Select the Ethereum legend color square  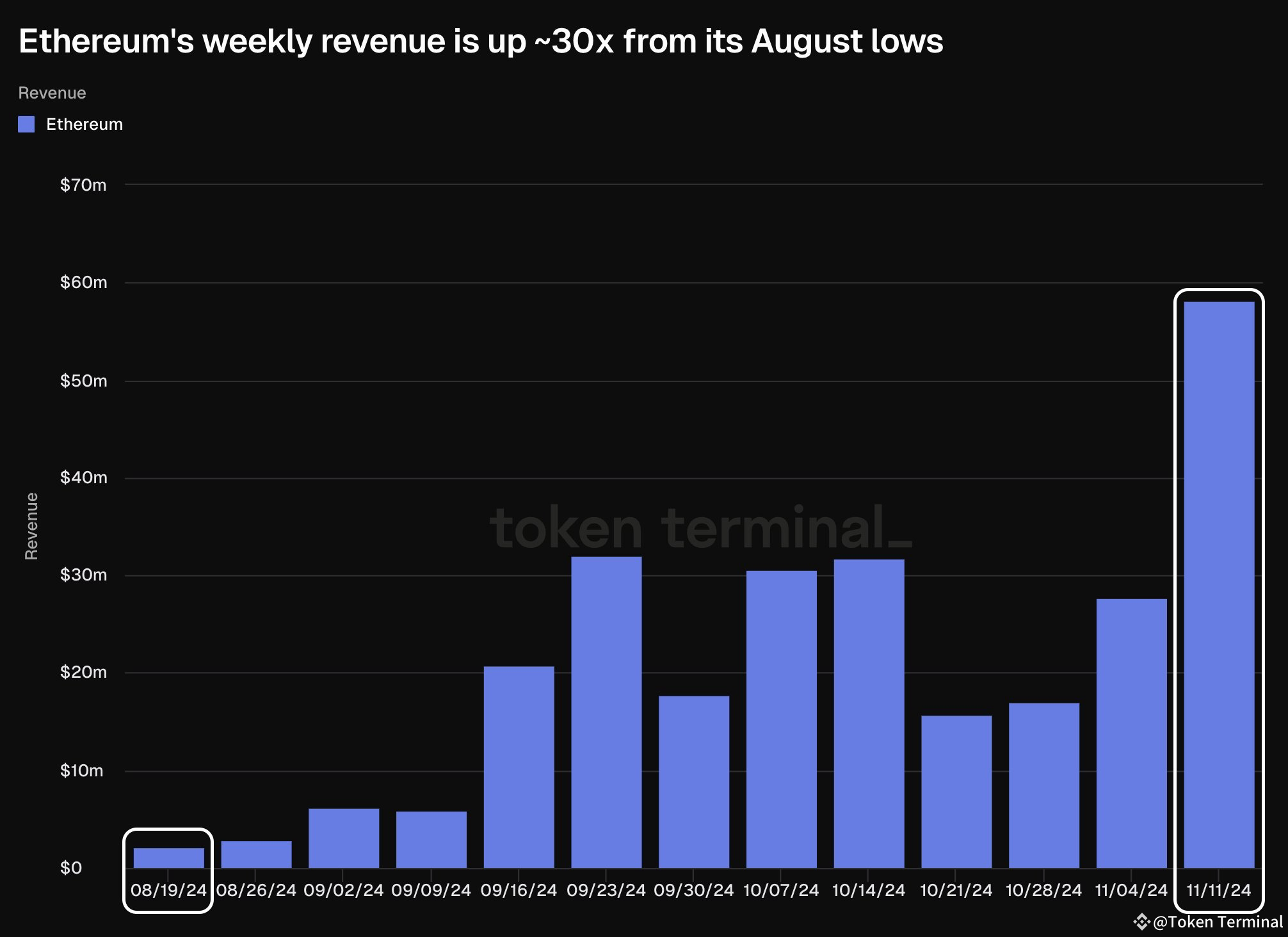(x=26, y=124)
